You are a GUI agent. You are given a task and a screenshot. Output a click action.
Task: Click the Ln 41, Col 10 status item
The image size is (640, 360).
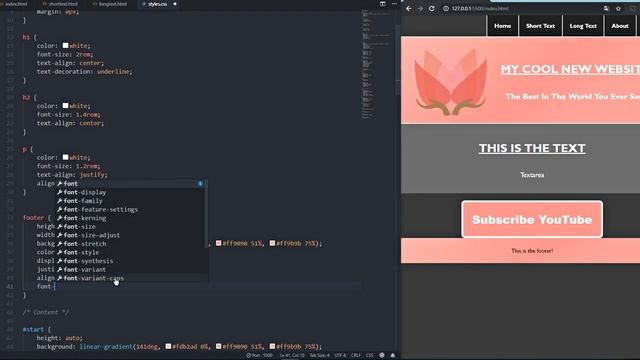pyautogui.click(x=291, y=356)
